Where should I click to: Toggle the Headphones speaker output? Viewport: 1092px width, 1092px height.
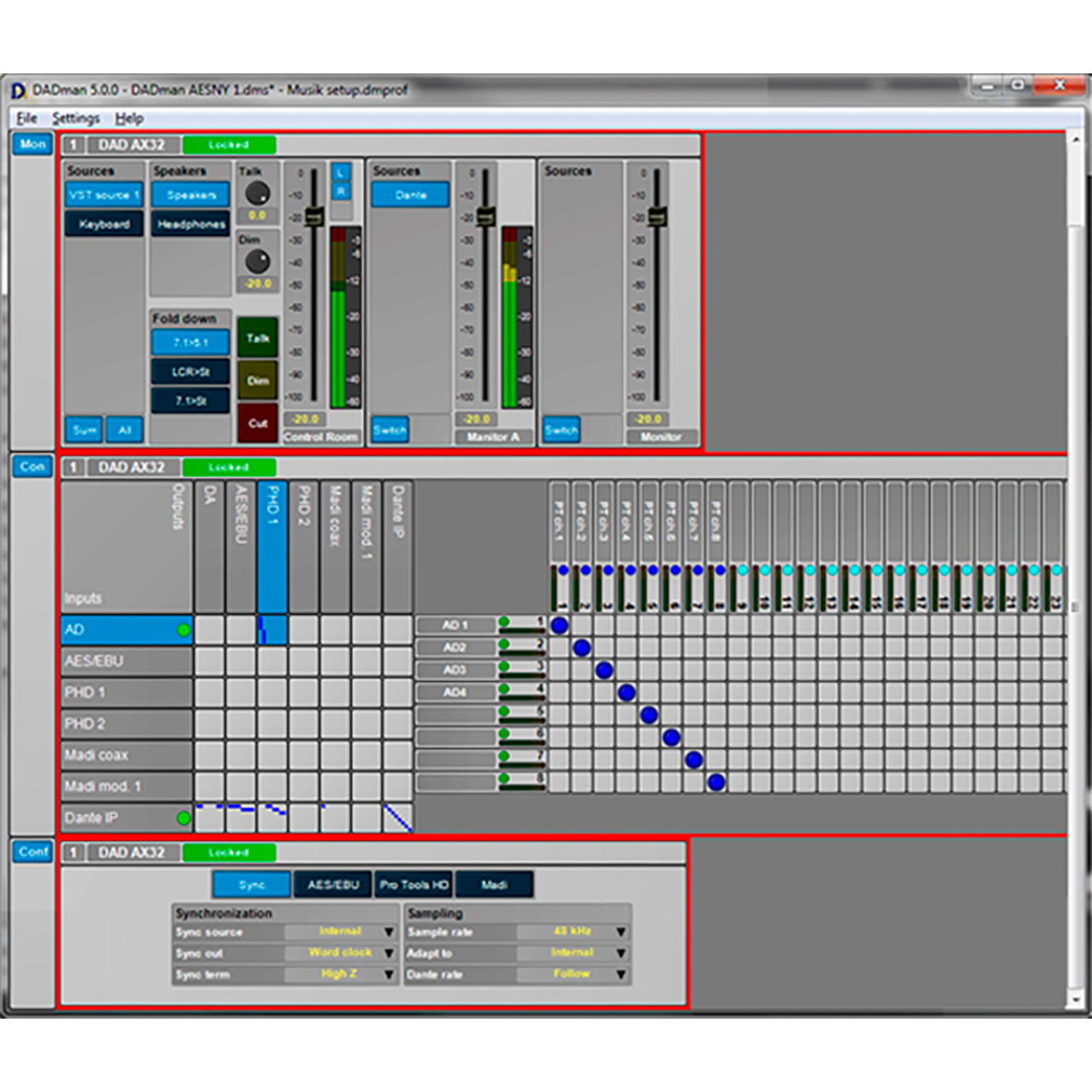click(x=190, y=224)
